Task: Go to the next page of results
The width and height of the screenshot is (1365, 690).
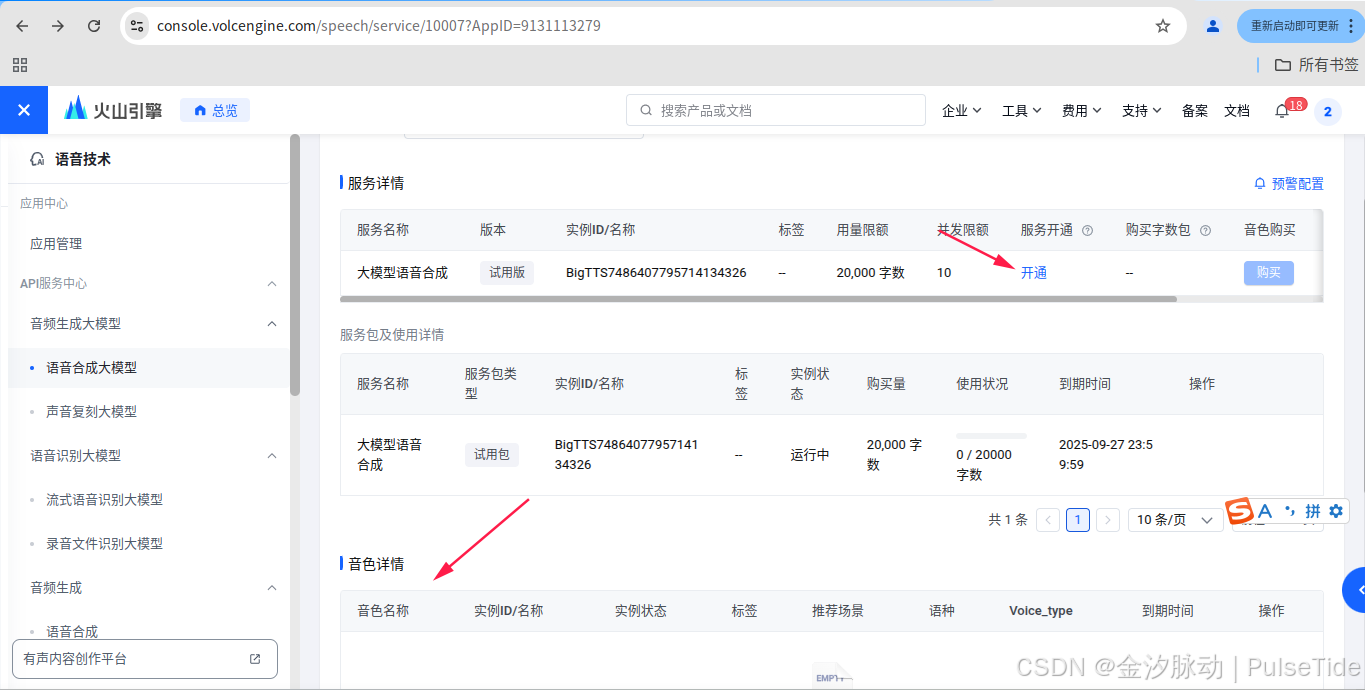Action: pyautogui.click(x=1107, y=520)
